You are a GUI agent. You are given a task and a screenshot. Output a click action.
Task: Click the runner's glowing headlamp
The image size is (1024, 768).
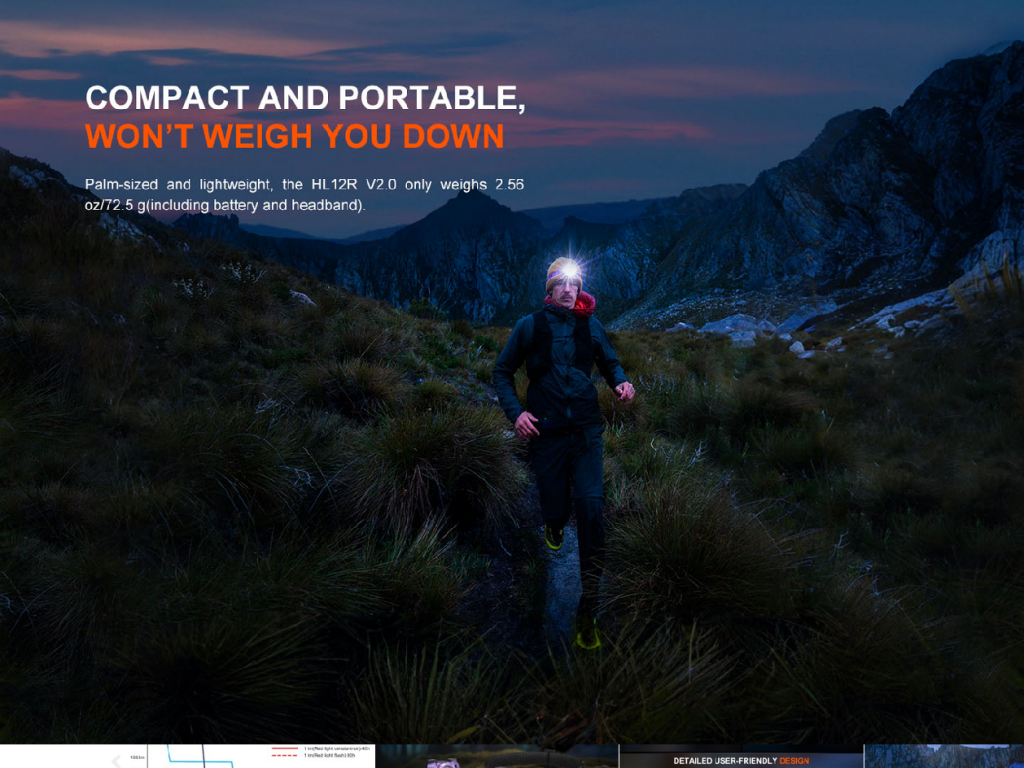point(569,268)
